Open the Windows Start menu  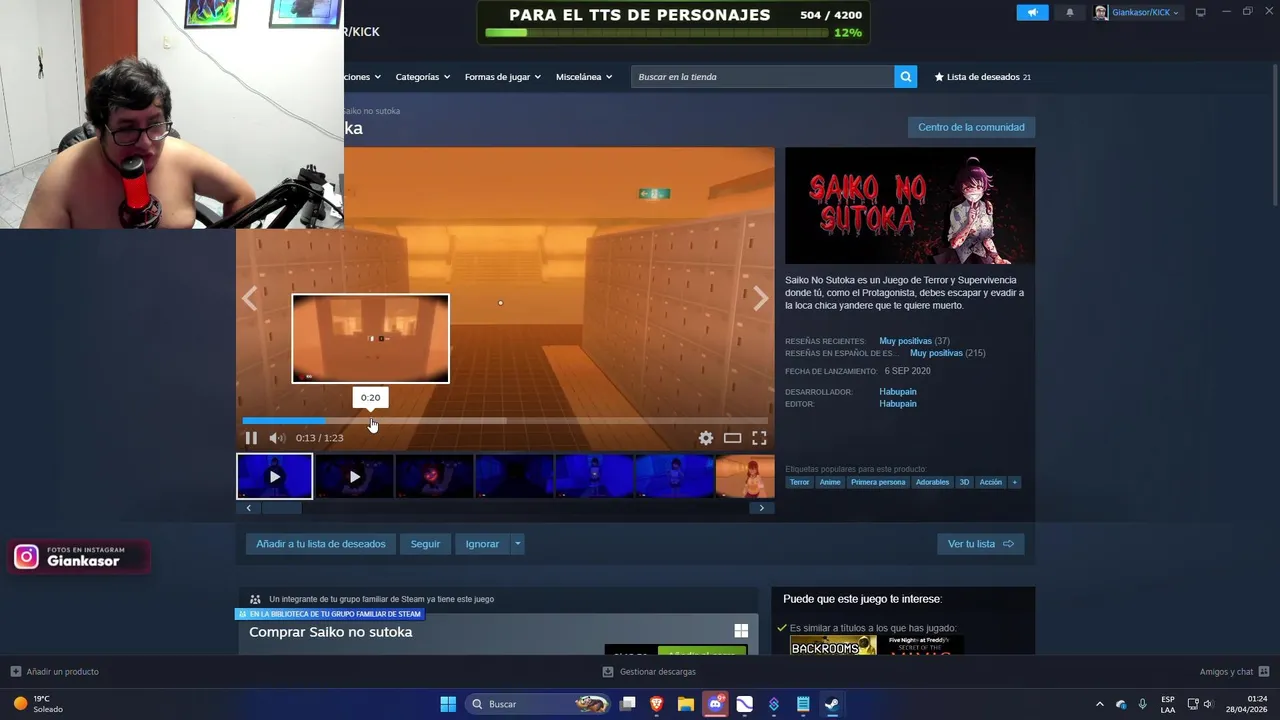(x=448, y=704)
